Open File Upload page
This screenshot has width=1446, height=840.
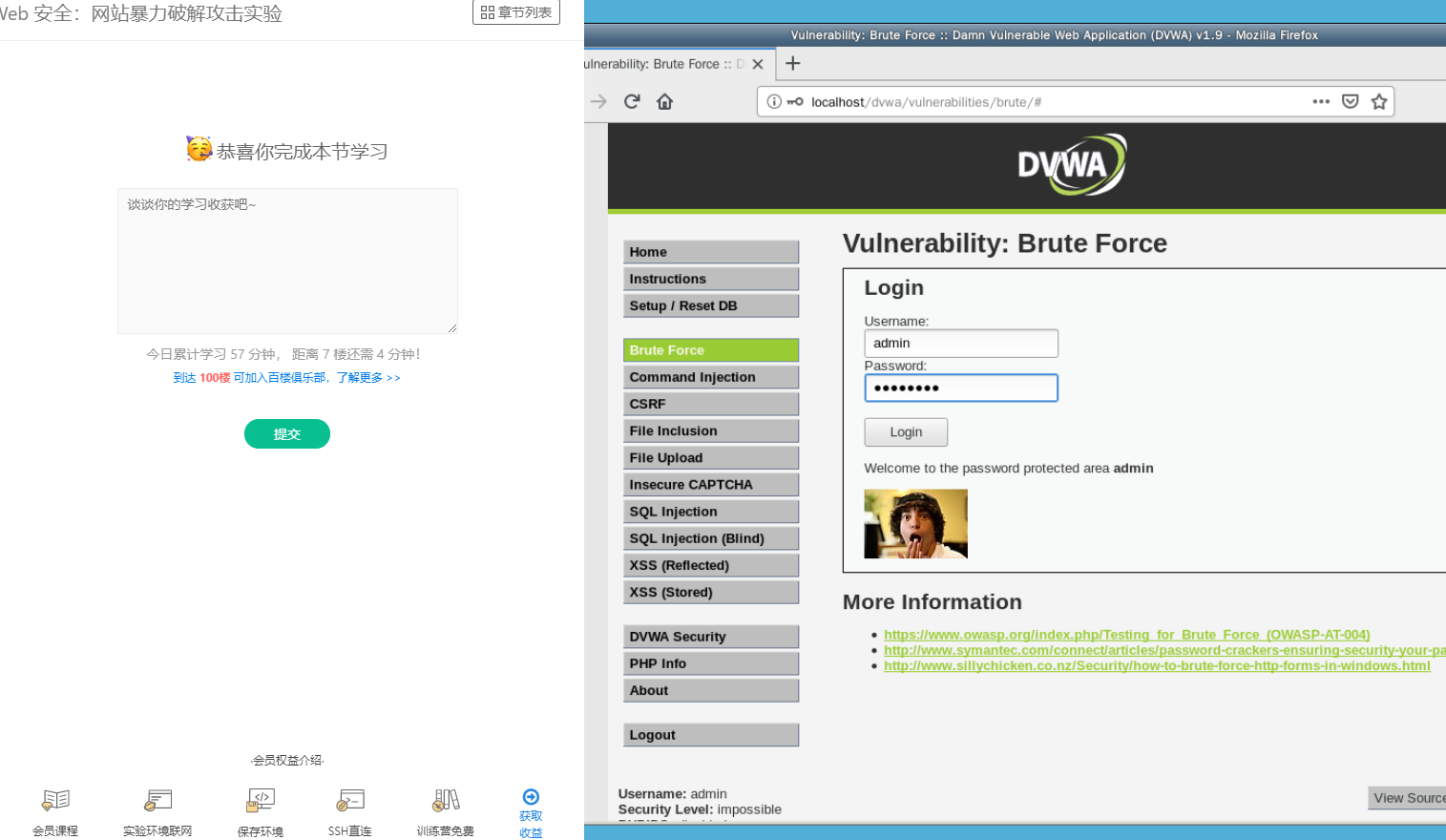pyautogui.click(x=711, y=457)
